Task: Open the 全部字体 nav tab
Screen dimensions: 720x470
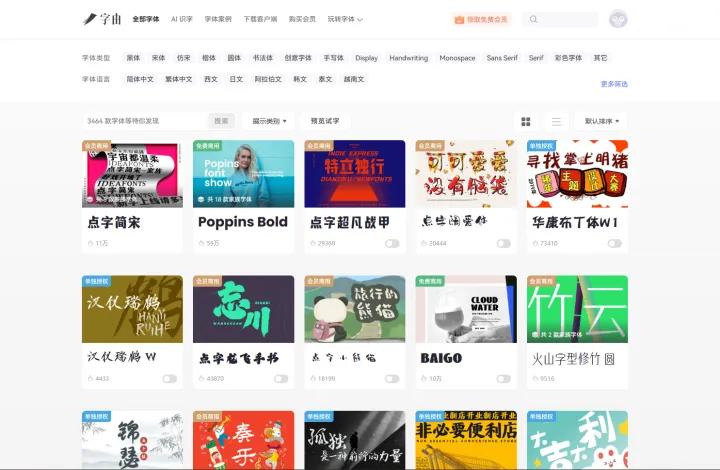Action: tap(146, 19)
